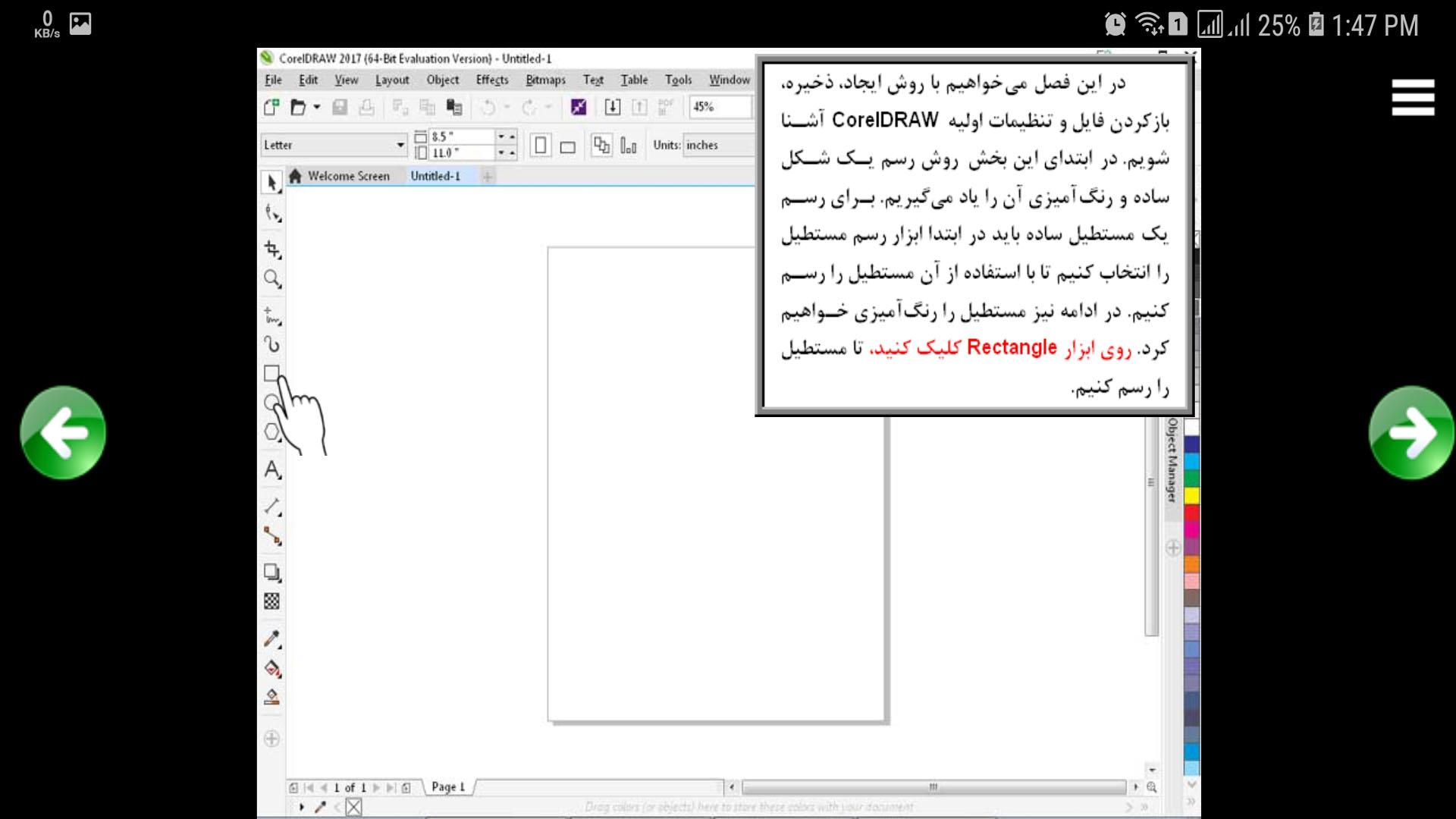Viewport: 1456px width, 819px height.
Task: Go back with green left arrow
Action: click(63, 433)
